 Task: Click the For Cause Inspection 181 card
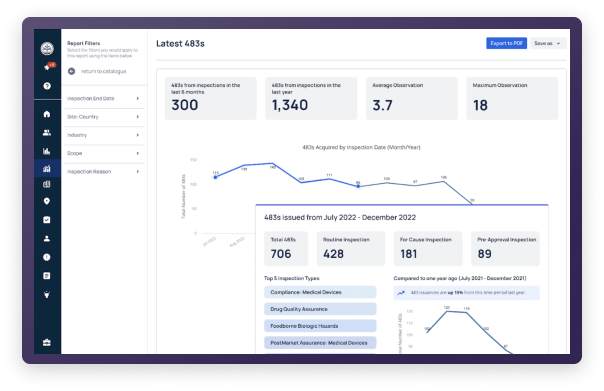pyautogui.click(x=428, y=248)
